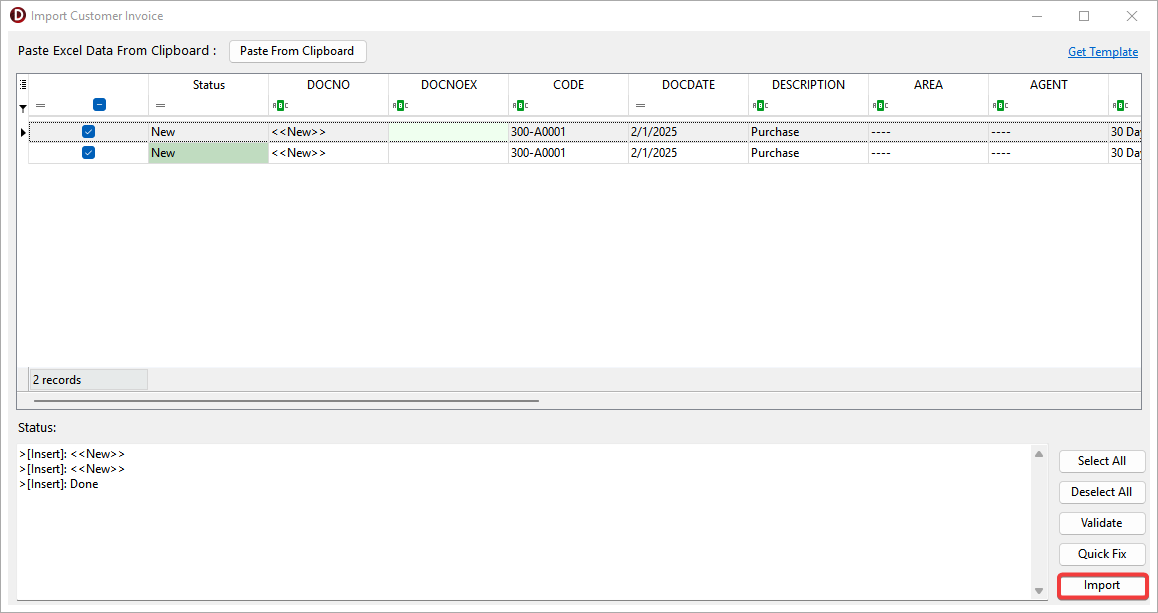This screenshot has width=1158, height=613.
Task: Click Paste From Clipboard button
Action: [x=297, y=51]
